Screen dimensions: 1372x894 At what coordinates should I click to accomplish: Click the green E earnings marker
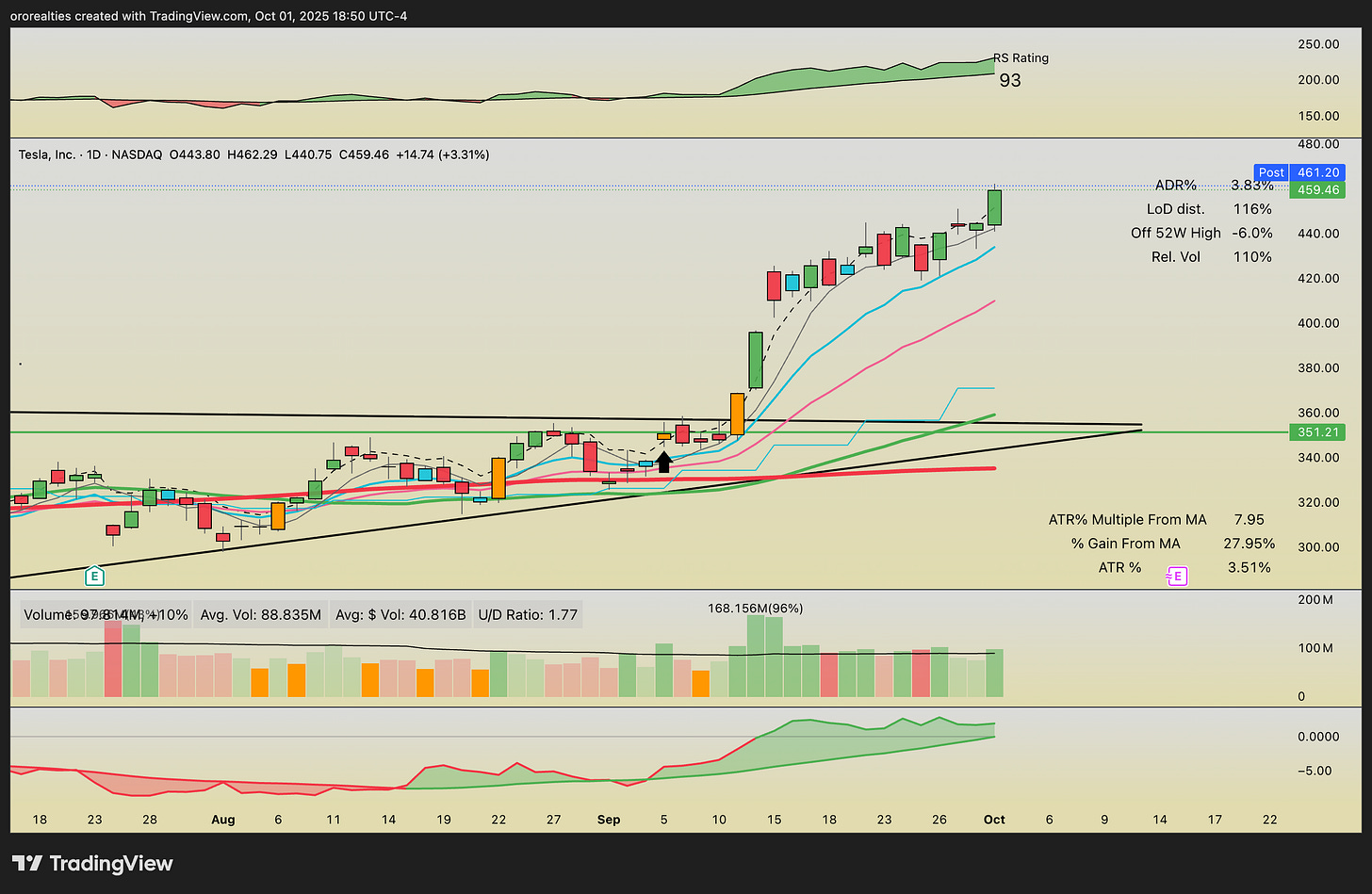point(94,576)
